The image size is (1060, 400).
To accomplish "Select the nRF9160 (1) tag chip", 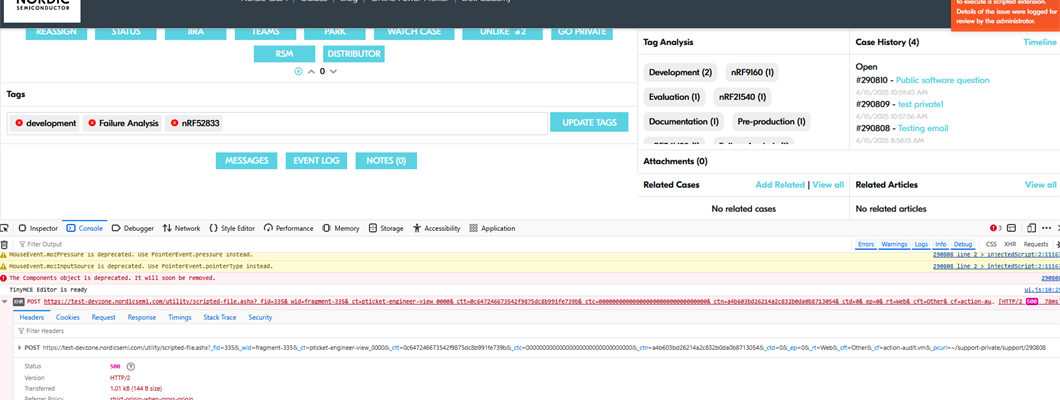I will point(752,72).
